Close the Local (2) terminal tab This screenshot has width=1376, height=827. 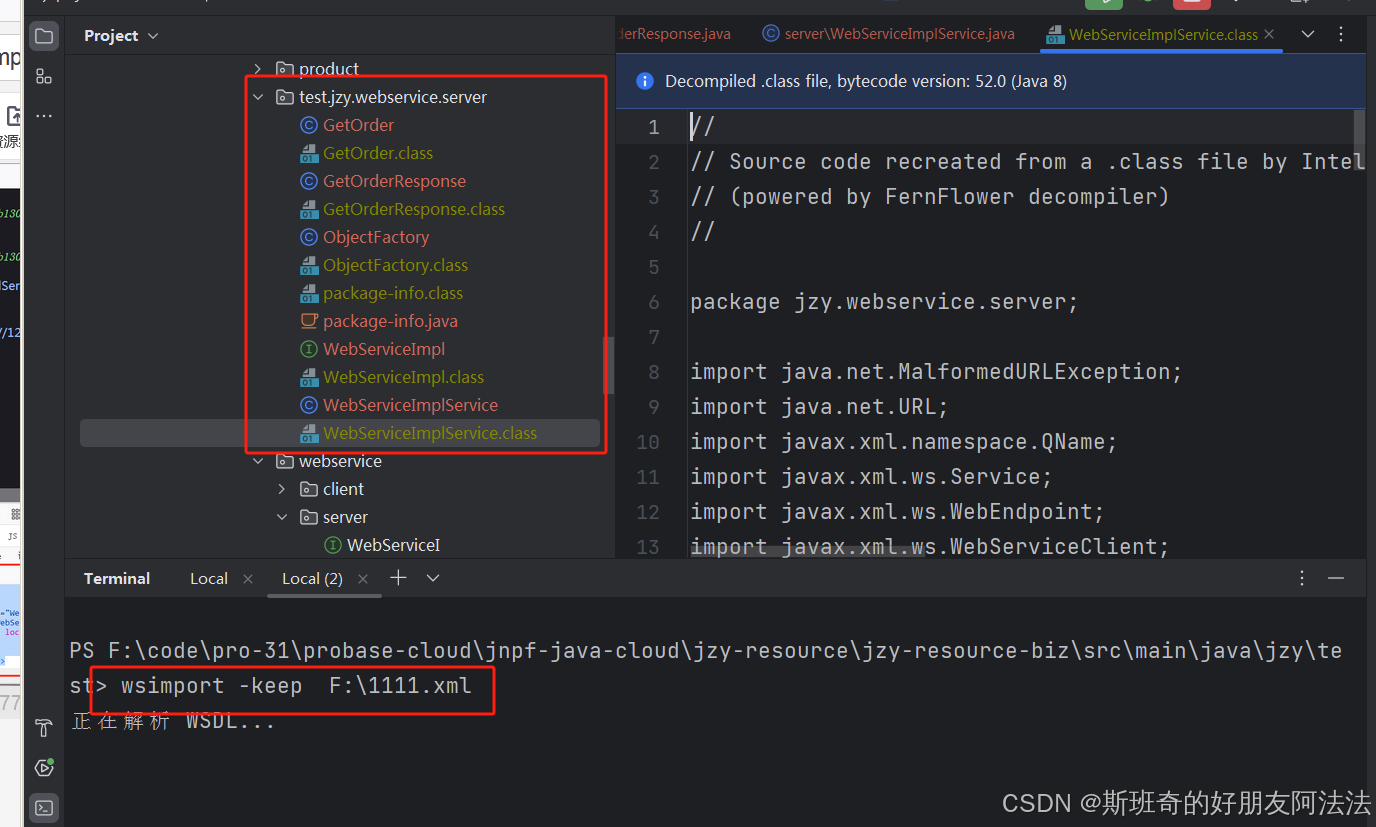362,578
